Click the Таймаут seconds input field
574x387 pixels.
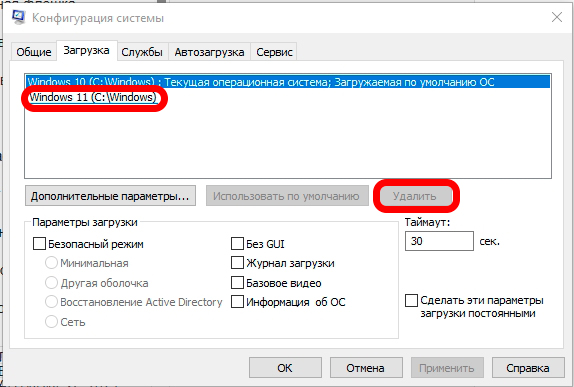click(x=439, y=241)
